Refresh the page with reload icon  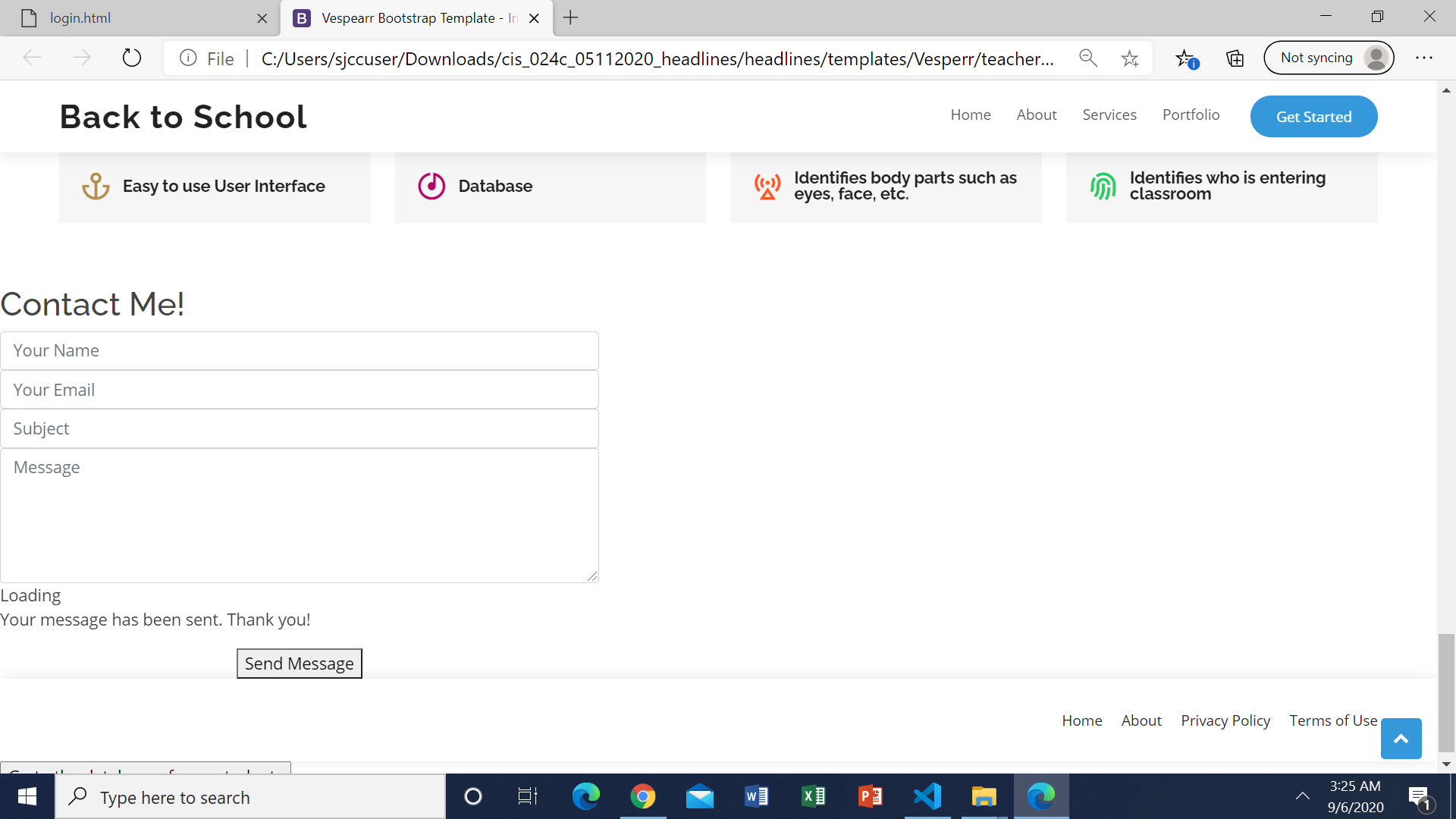132,58
